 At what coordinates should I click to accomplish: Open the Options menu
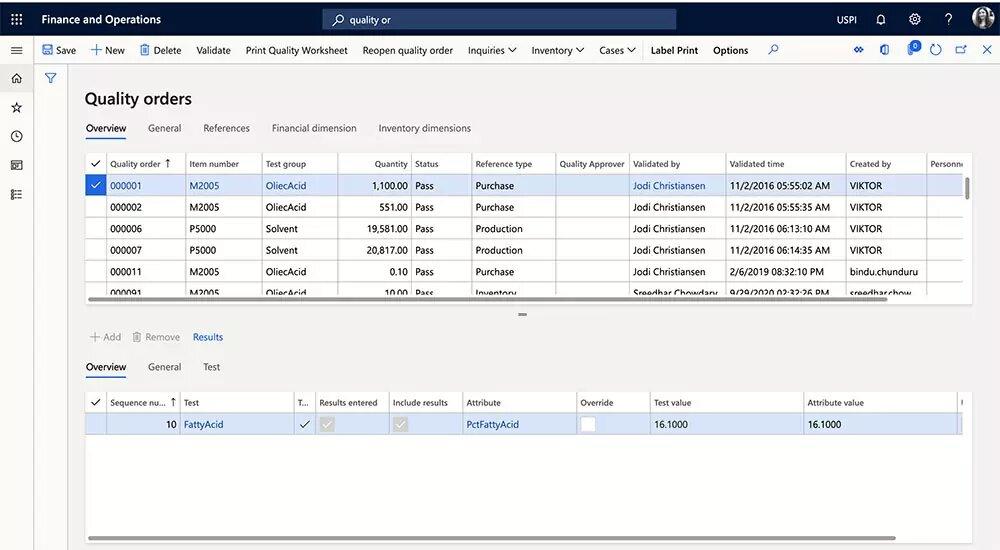[x=730, y=50]
